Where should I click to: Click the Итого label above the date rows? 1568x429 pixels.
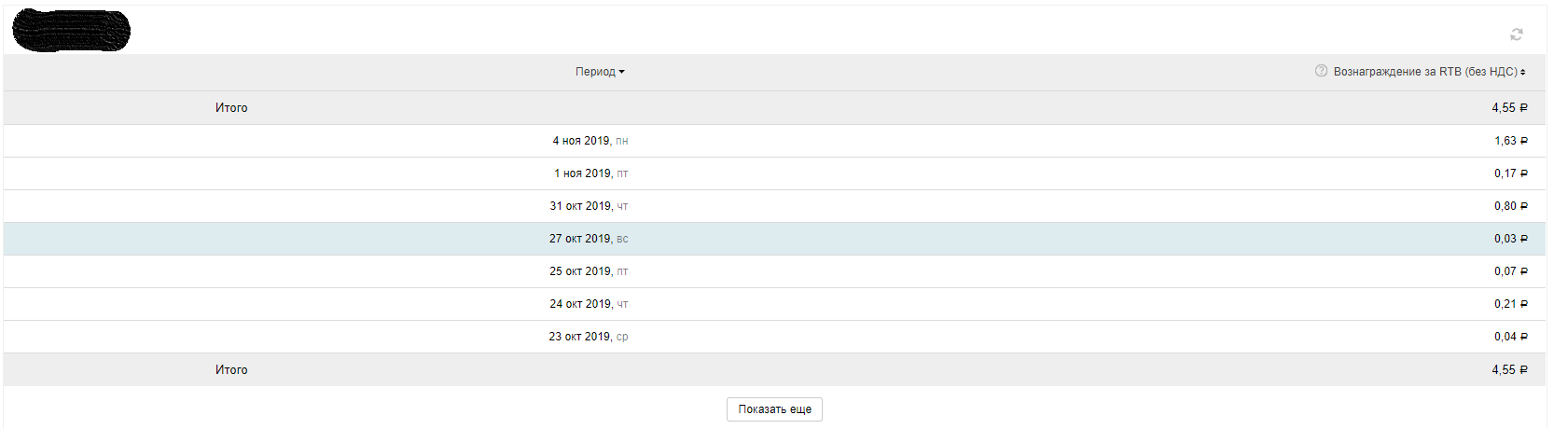pyautogui.click(x=231, y=108)
